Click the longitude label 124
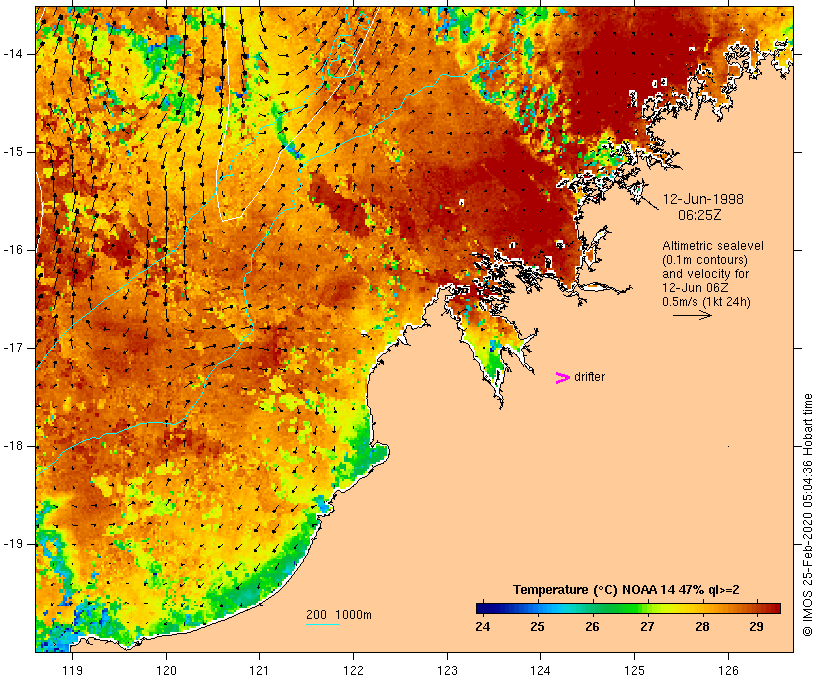 tap(541, 670)
